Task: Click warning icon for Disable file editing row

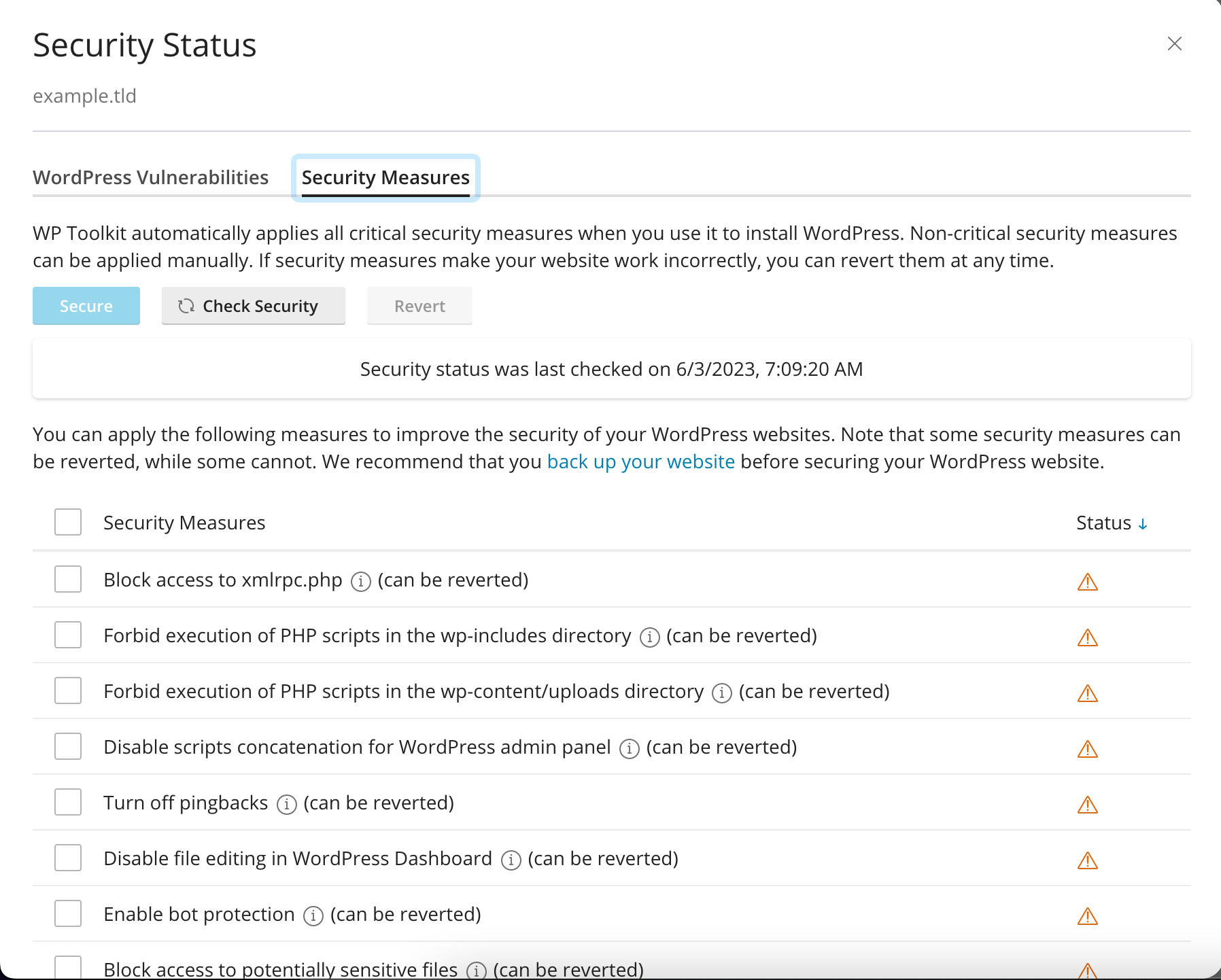Action: 1088,860
